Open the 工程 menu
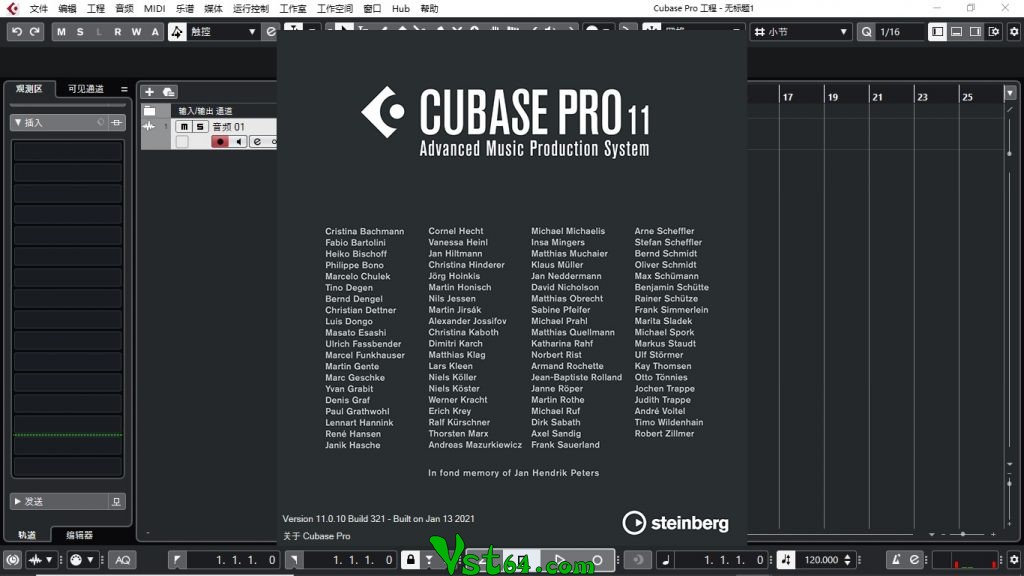This screenshot has width=1024, height=576. pos(95,8)
